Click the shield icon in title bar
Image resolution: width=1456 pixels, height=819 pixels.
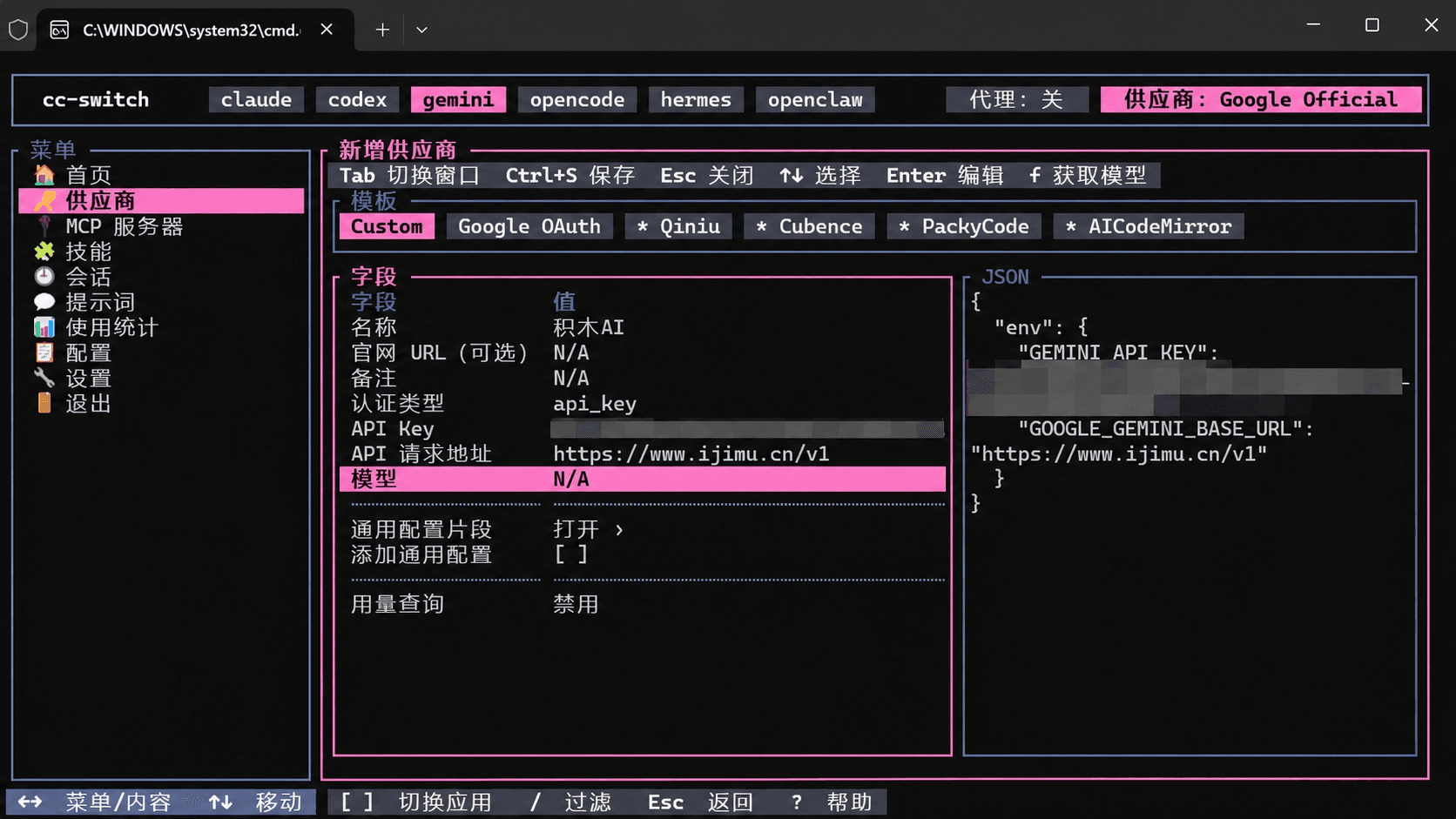18,30
